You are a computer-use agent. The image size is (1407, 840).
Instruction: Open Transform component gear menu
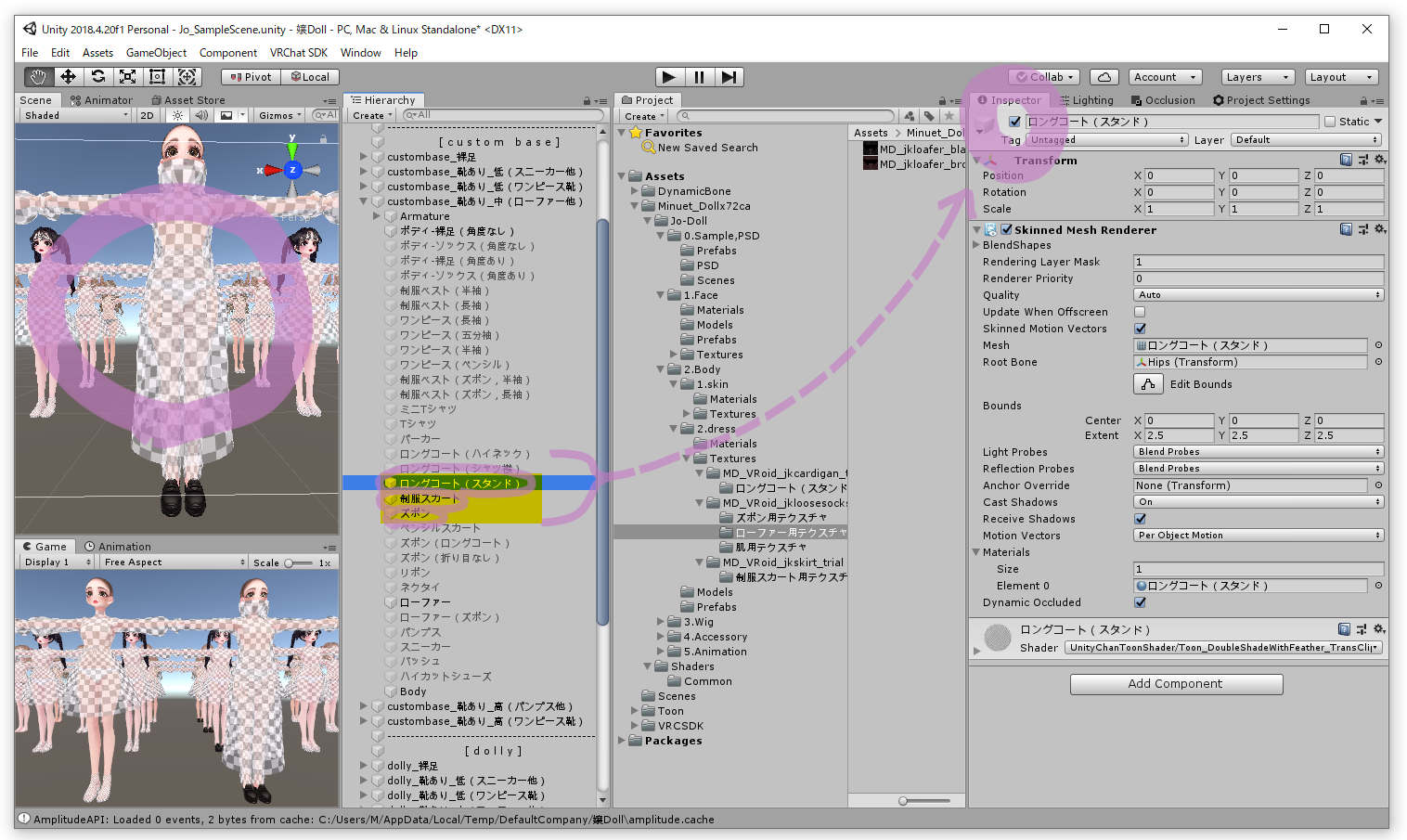tap(1380, 160)
